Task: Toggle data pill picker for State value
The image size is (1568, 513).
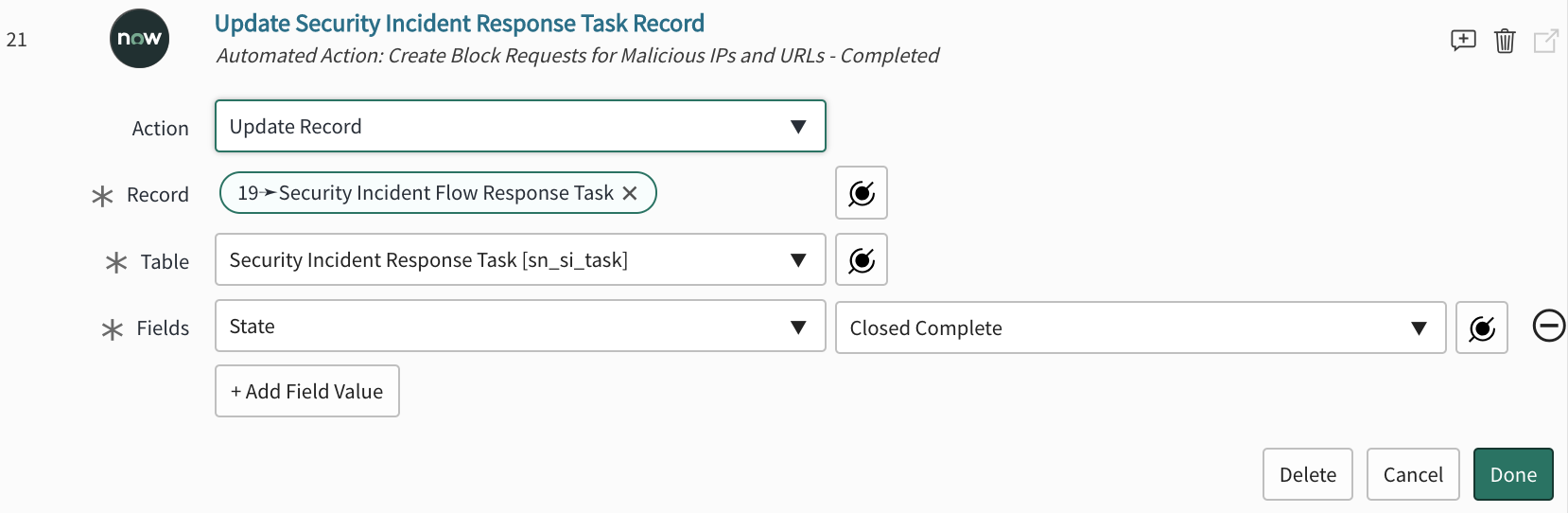Action: click(x=1482, y=327)
